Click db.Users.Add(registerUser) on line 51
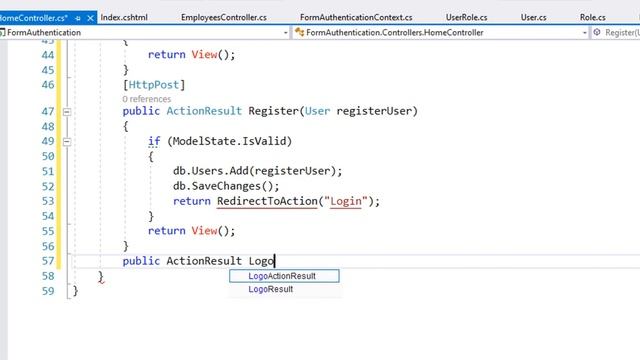Screen dimensions: 640x360 (x=254, y=171)
